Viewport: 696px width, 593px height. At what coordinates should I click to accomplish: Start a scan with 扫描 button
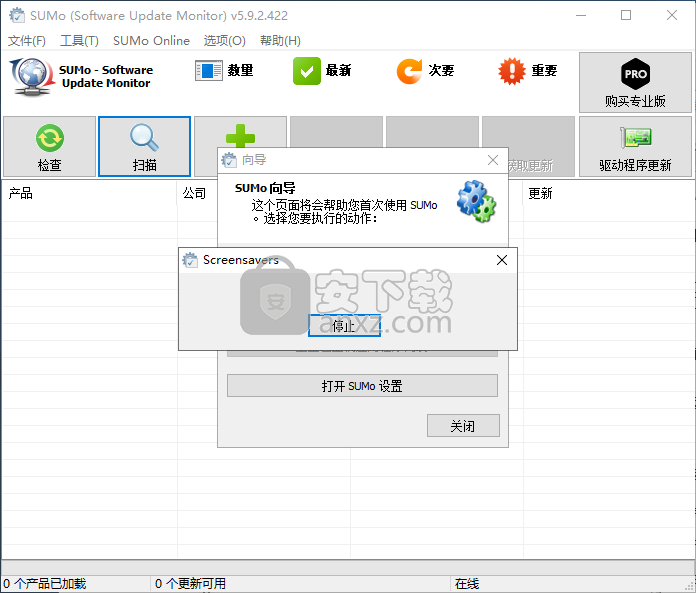144,147
